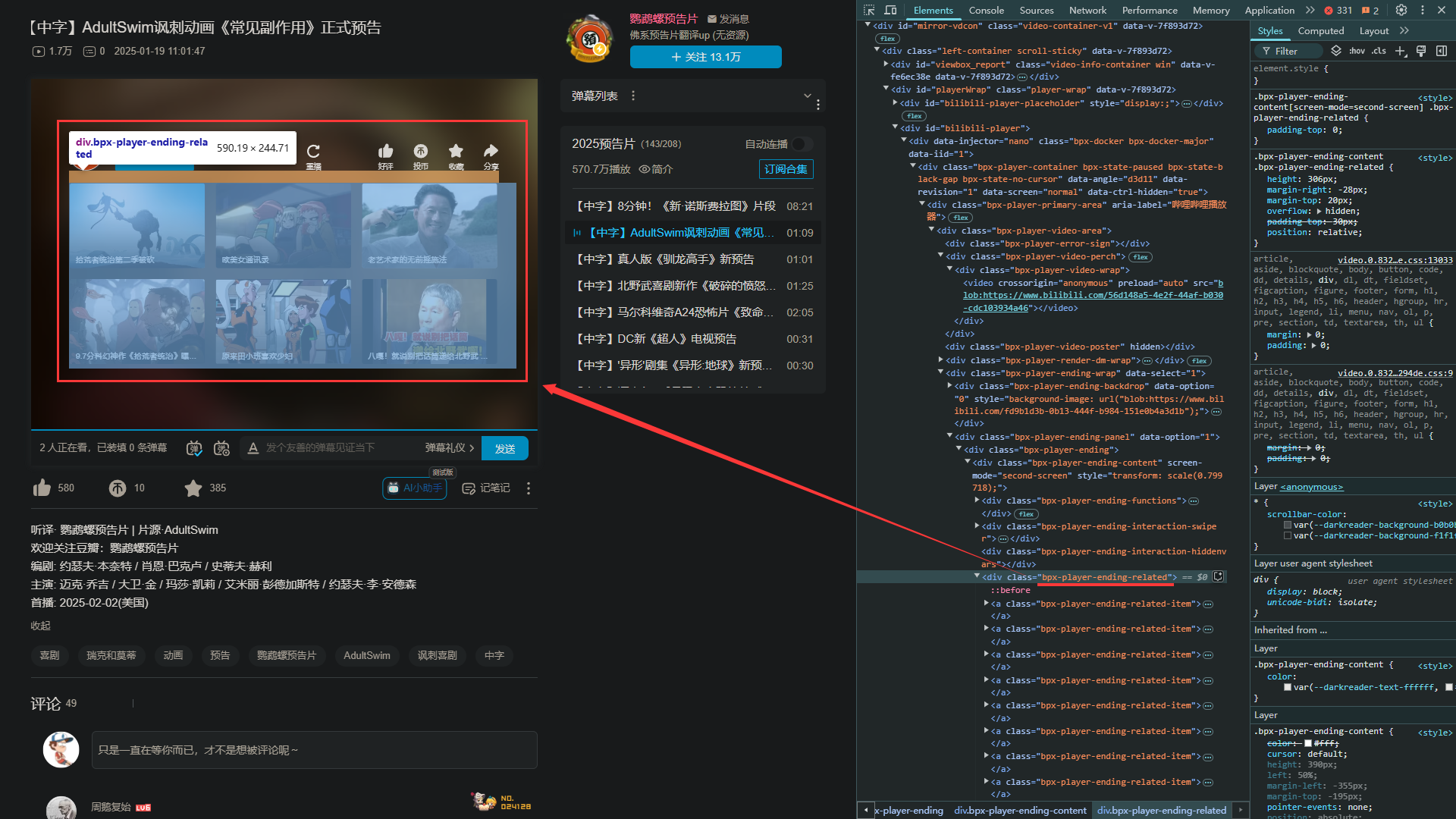Toggle the 自动连播 autoplay switch
This screenshot has width=1456, height=819.
[802, 144]
